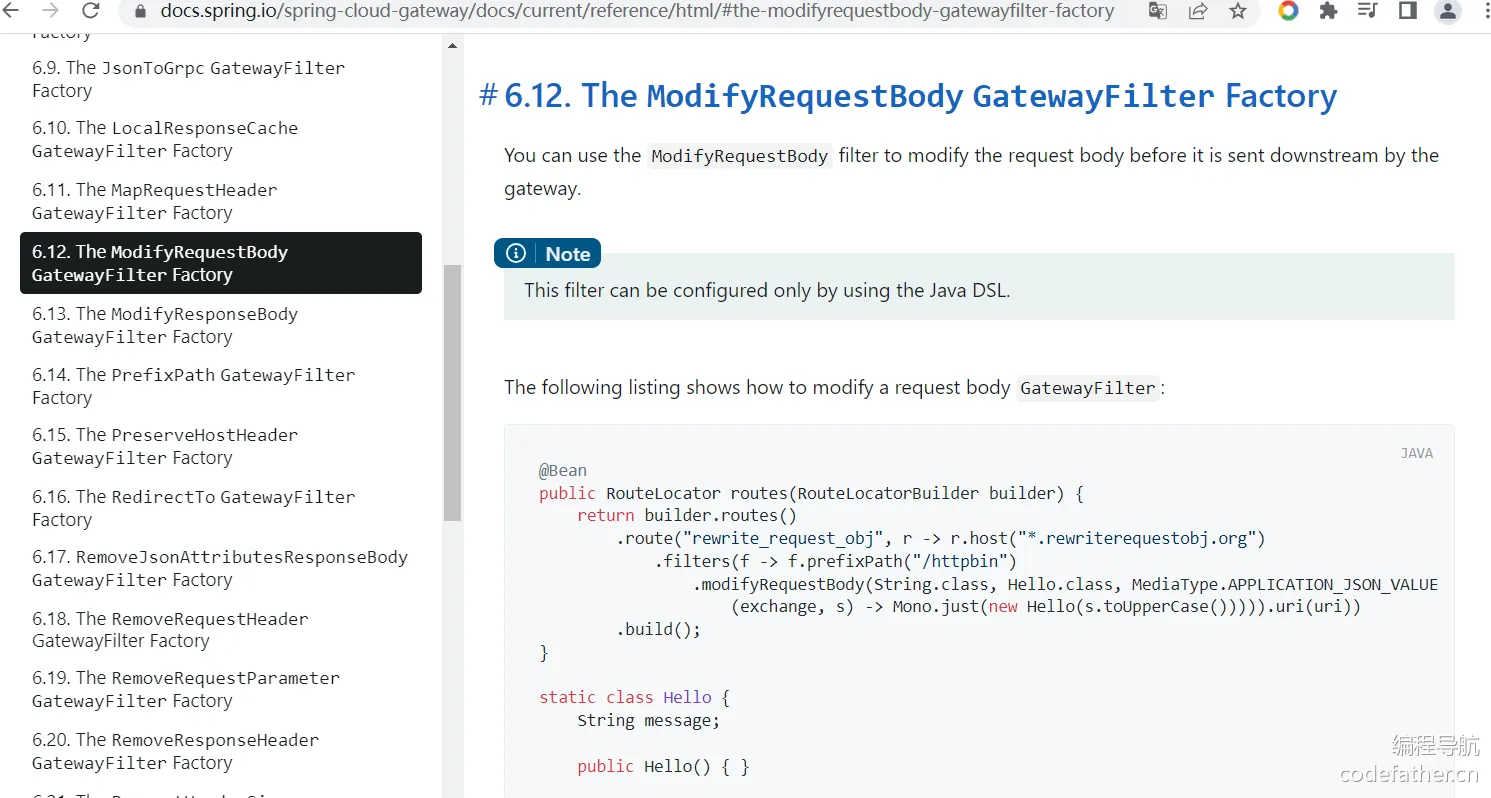Open 6.11 MapRequestHeader GatewayFilter Factory
Viewport: 1491px width, 798px height.
click(x=154, y=201)
